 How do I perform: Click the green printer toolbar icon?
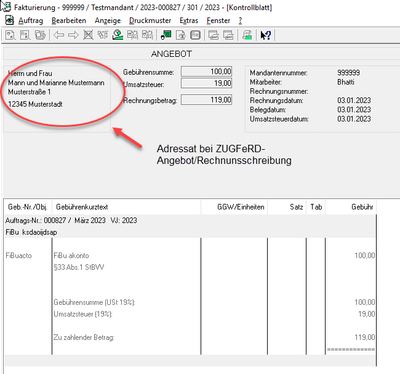[247, 35]
